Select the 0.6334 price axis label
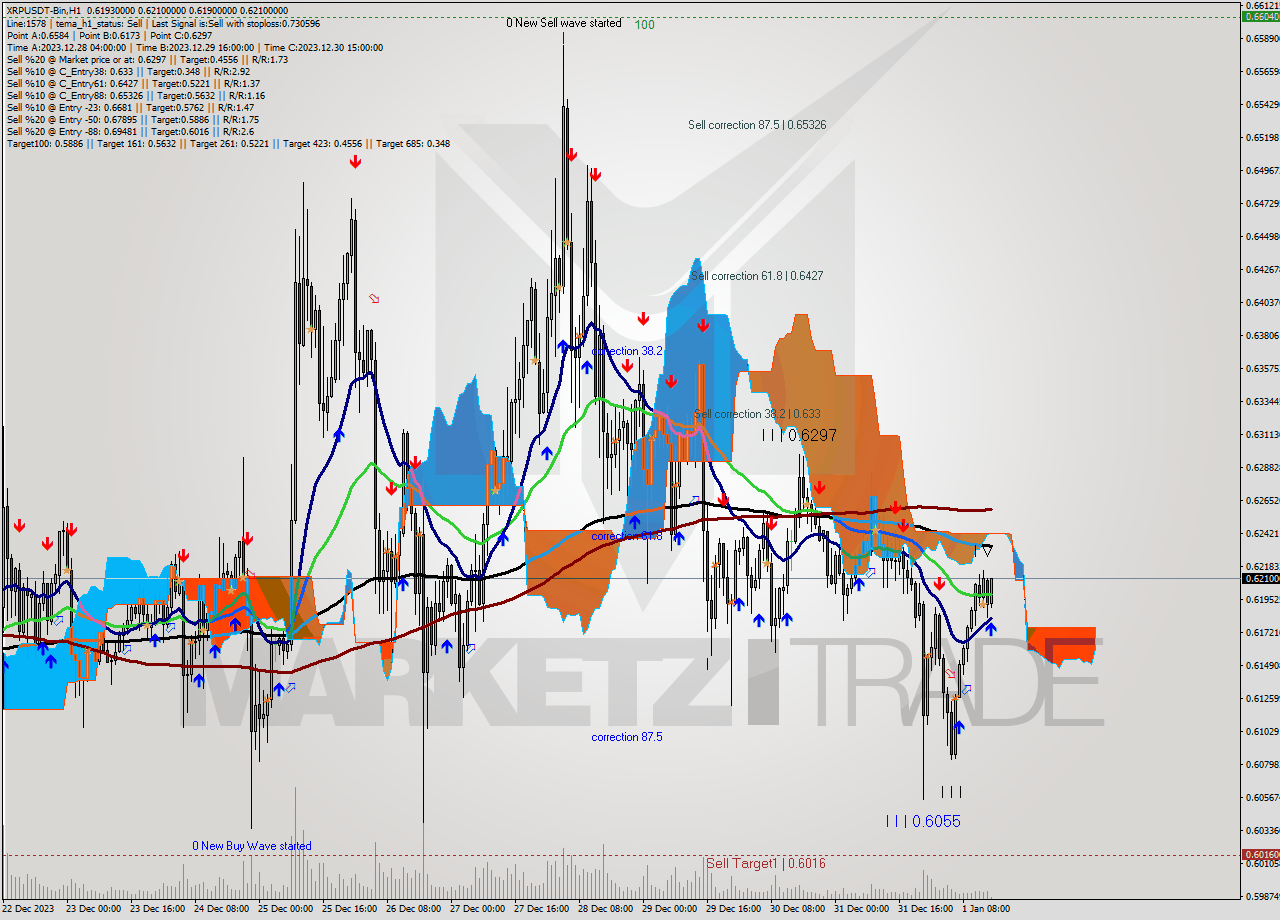Viewport: 1280px width, 920px height. click(1262, 401)
